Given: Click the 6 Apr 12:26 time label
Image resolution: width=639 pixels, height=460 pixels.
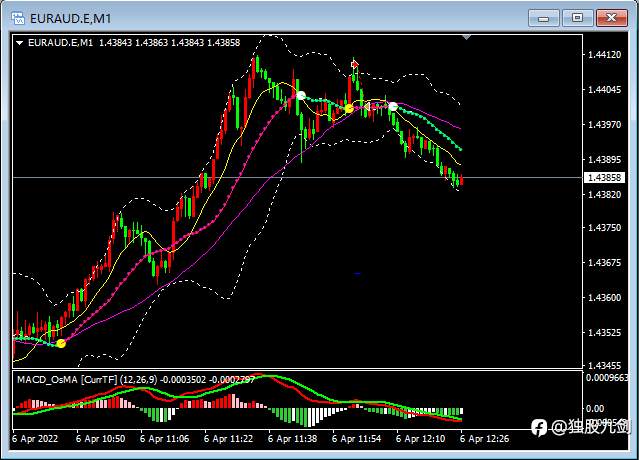Looking at the screenshot, I should click(484, 439).
